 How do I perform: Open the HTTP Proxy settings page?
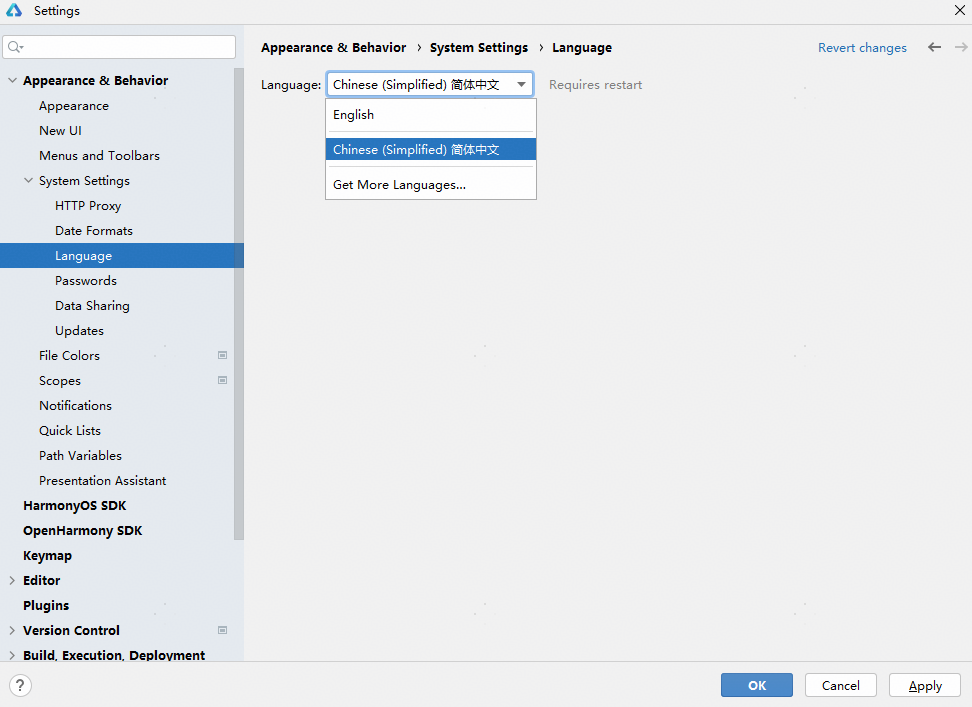pyautogui.click(x=88, y=206)
